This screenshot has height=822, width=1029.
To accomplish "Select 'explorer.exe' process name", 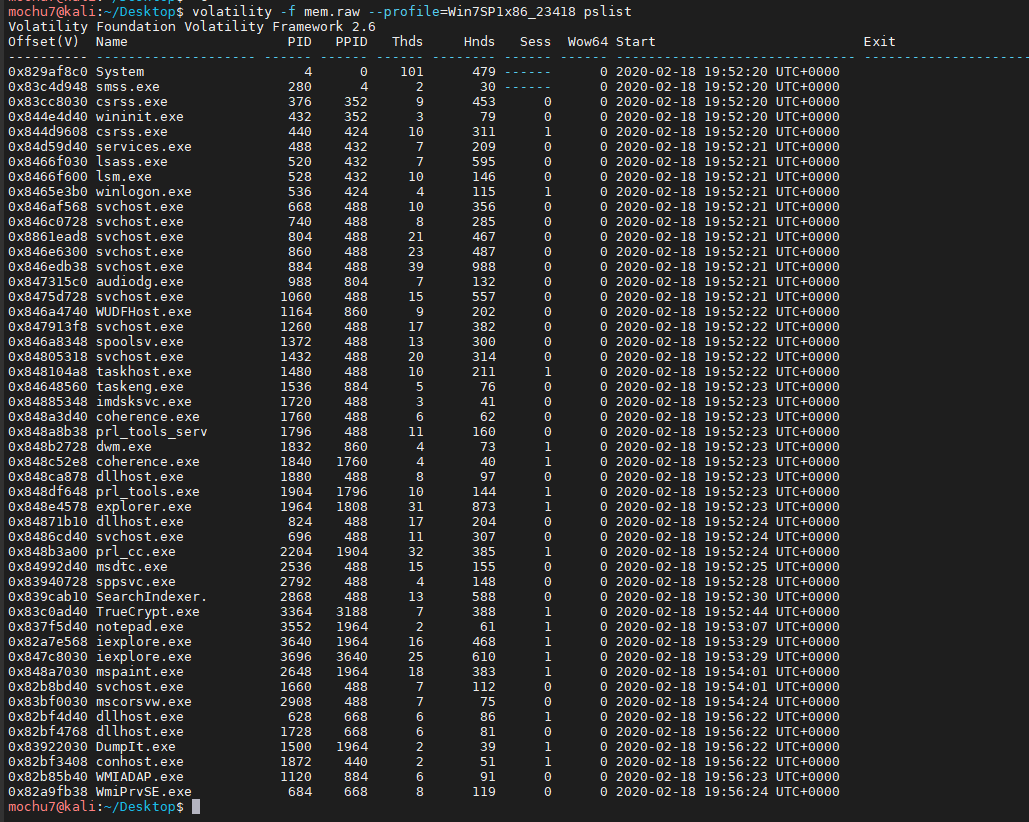I will 144,506.
